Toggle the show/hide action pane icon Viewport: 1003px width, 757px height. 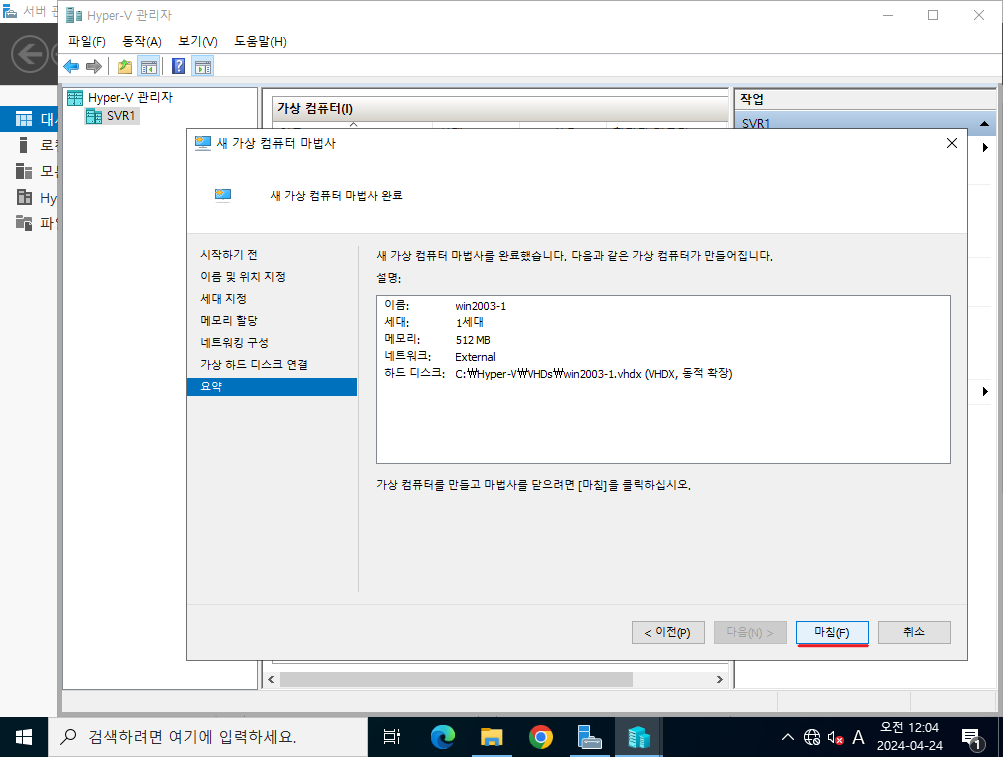[203, 66]
